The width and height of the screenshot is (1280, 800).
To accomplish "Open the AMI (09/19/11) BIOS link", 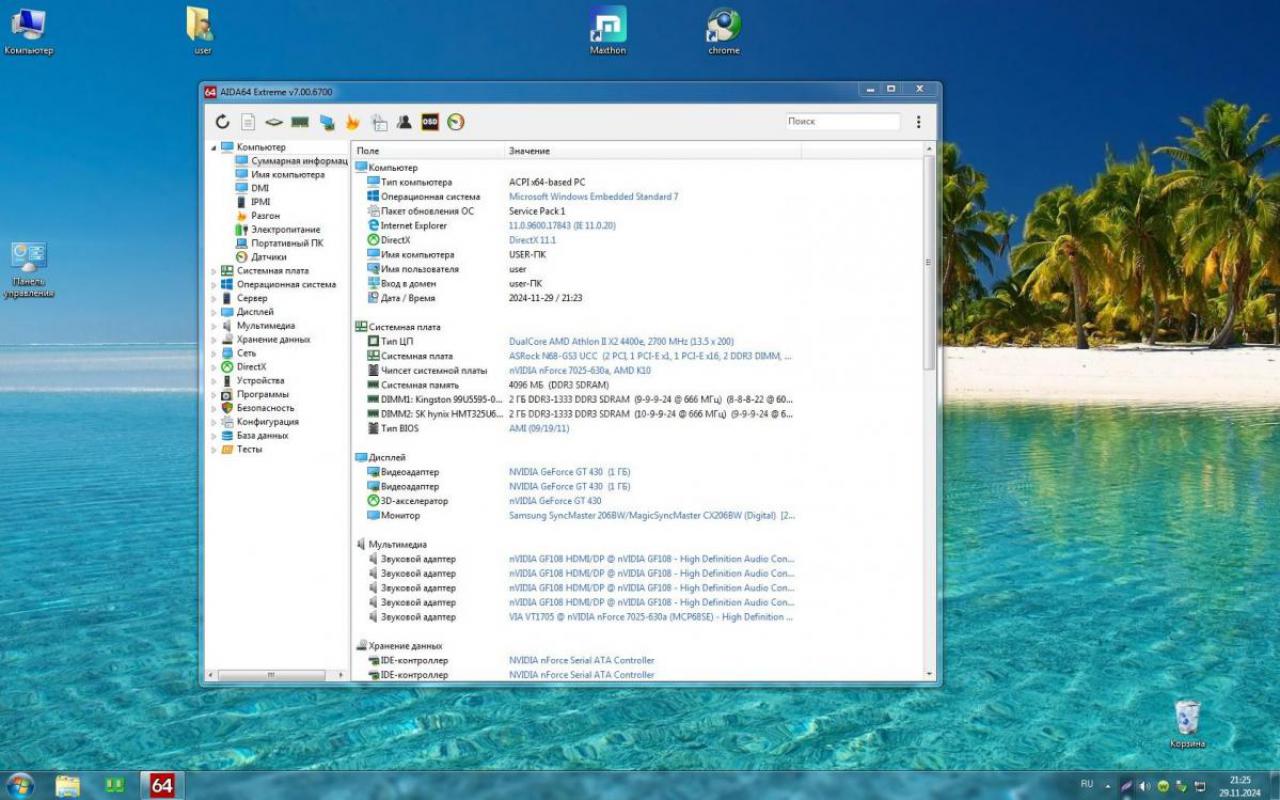I will click(539, 429).
